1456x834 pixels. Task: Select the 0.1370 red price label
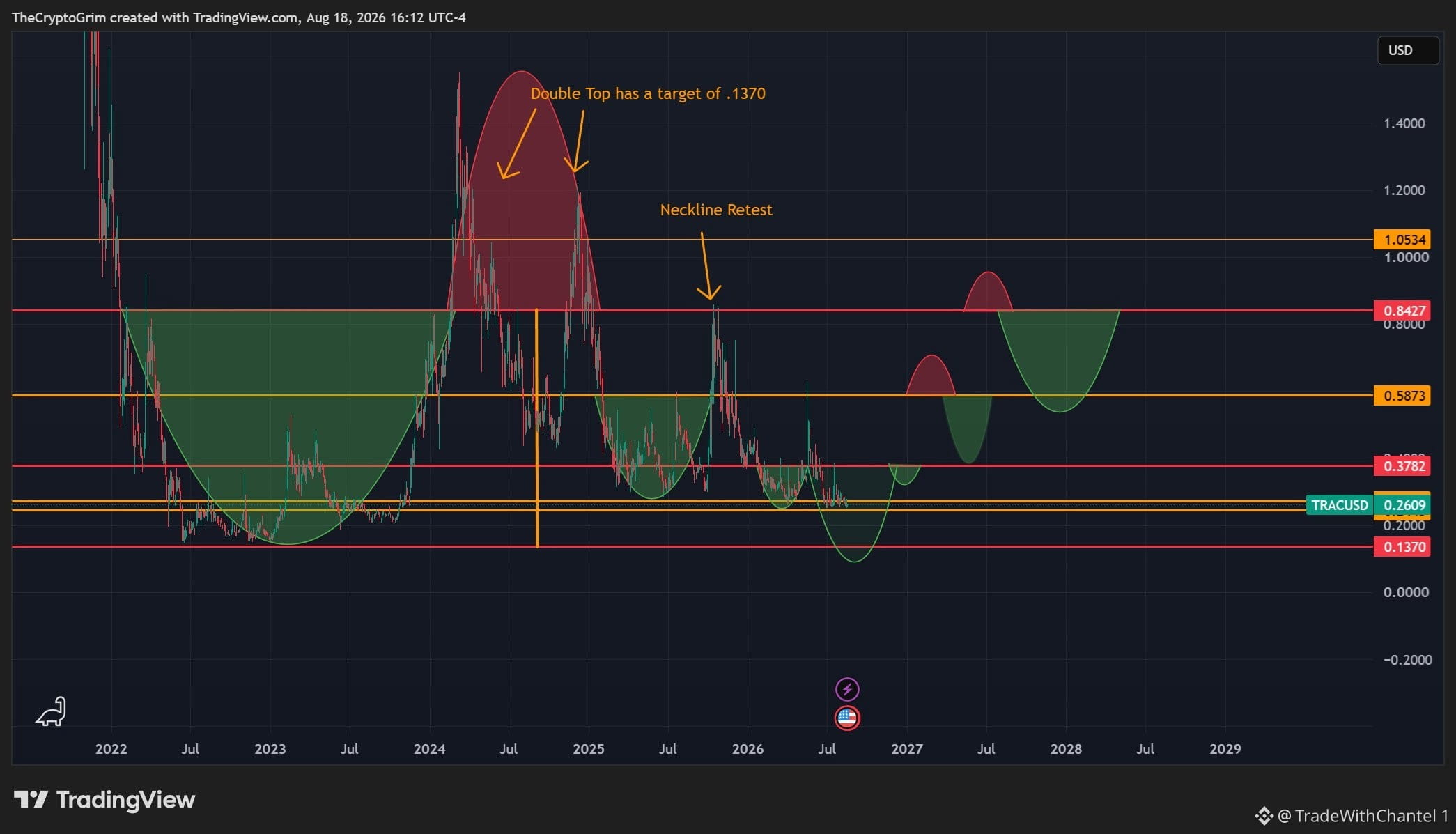[1402, 547]
